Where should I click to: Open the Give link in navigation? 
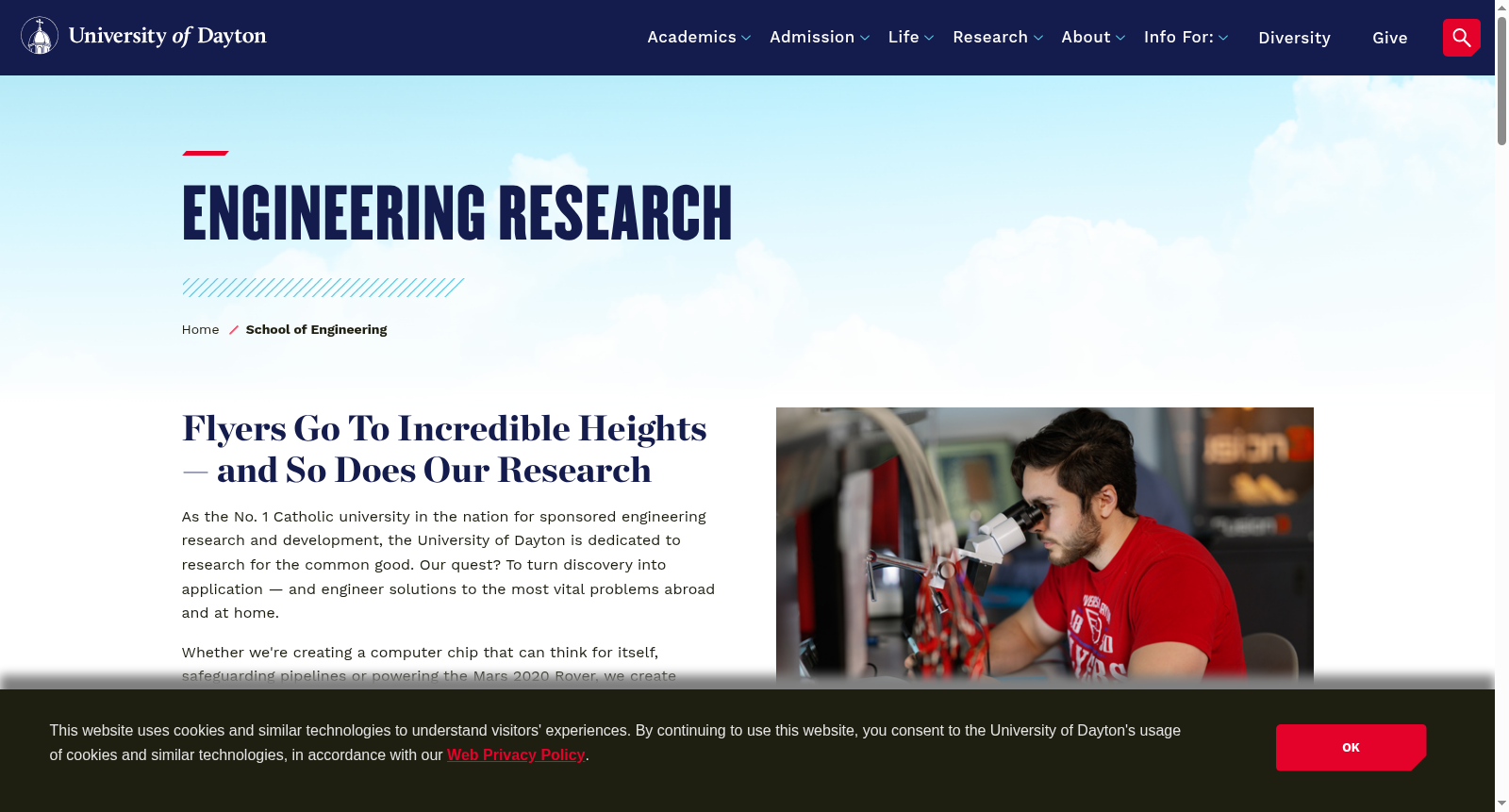[x=1390, y=38]
